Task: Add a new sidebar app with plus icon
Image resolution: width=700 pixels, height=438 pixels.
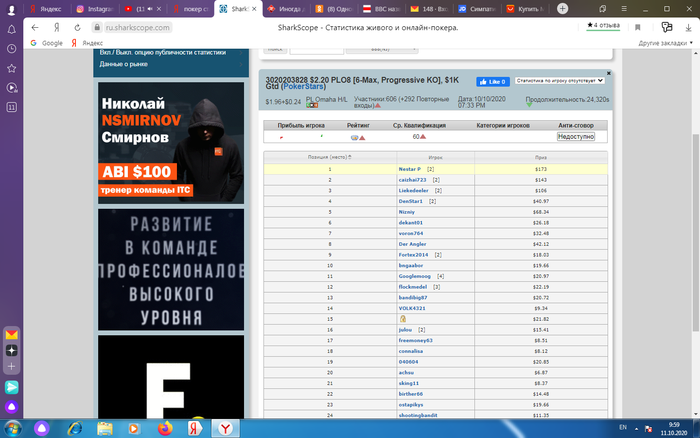Action: (12, 367)
